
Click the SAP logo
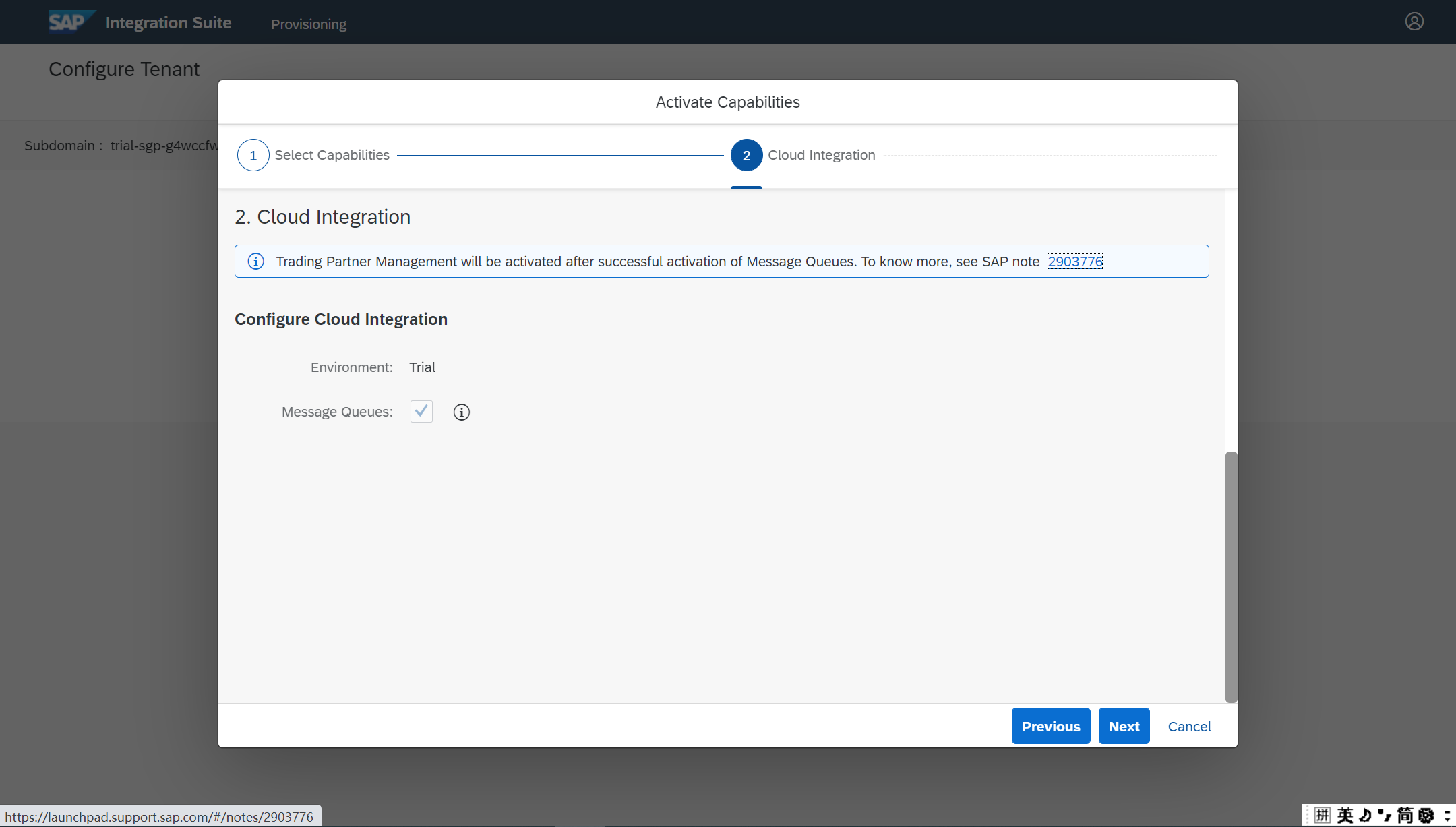coord(72,22)
